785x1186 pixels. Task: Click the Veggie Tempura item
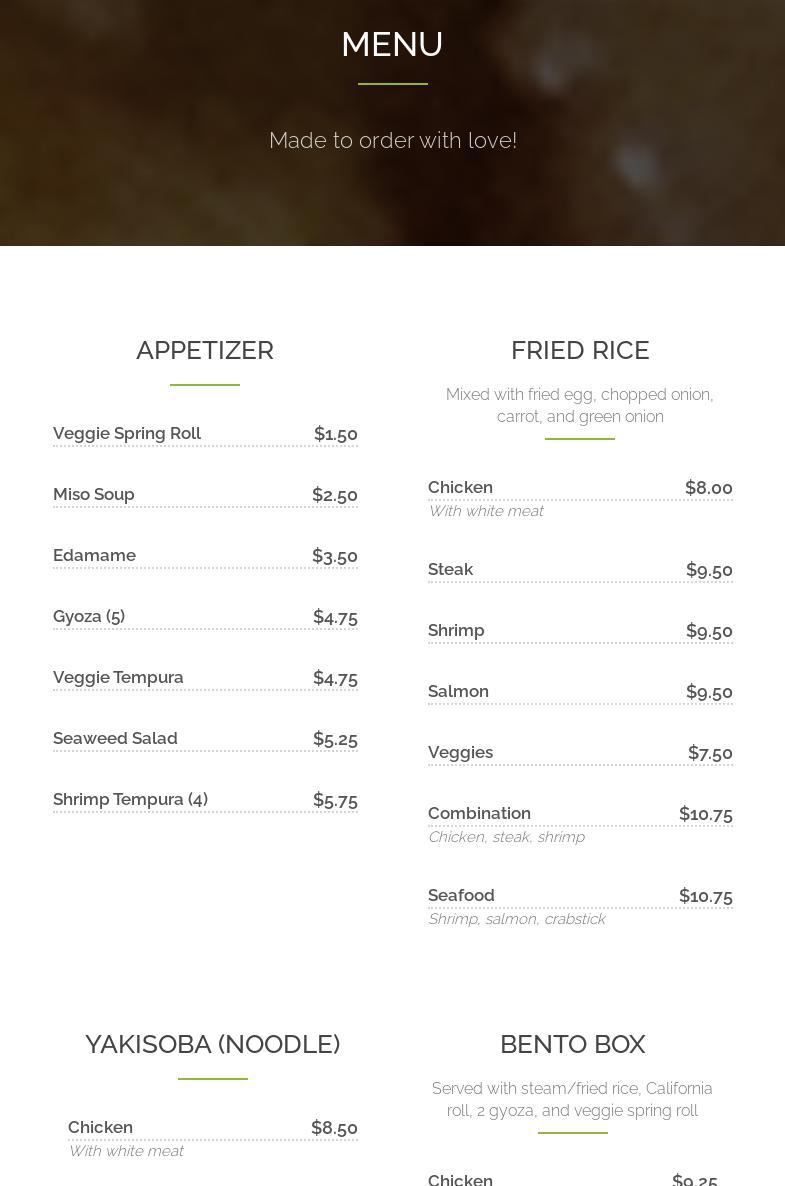point(205,678)
